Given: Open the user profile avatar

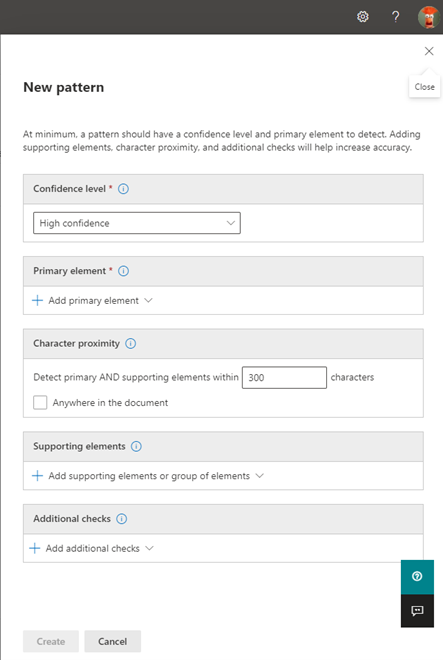Looking at the screenshot, I should [x=429, y=17].
